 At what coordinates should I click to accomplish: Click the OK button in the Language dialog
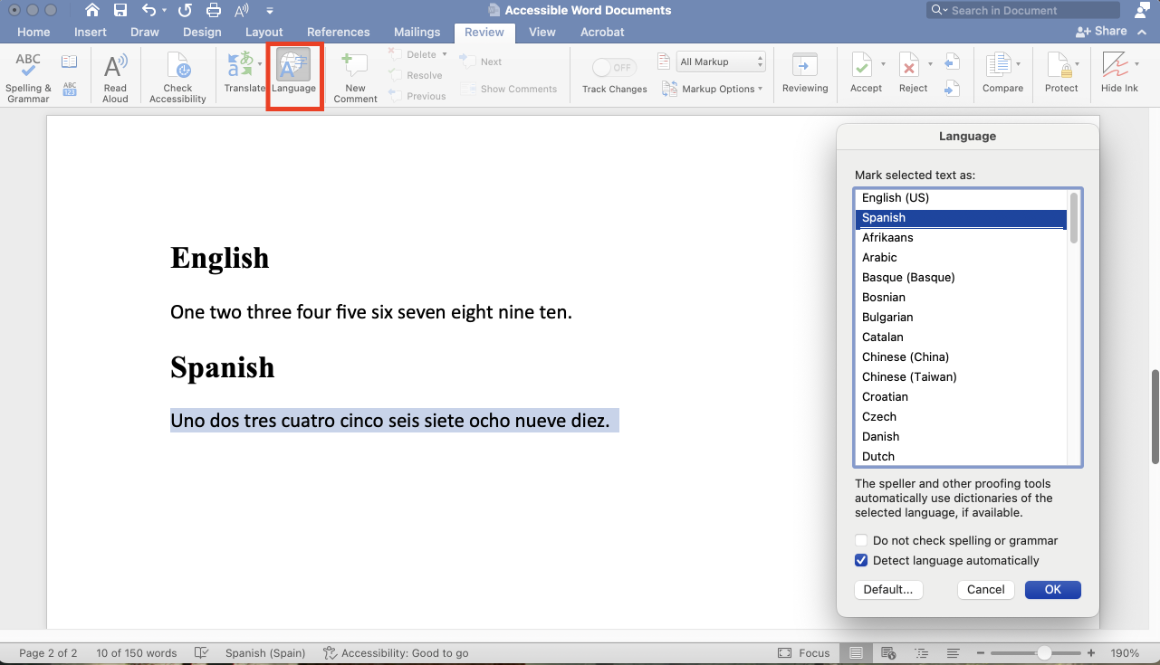1052,590
